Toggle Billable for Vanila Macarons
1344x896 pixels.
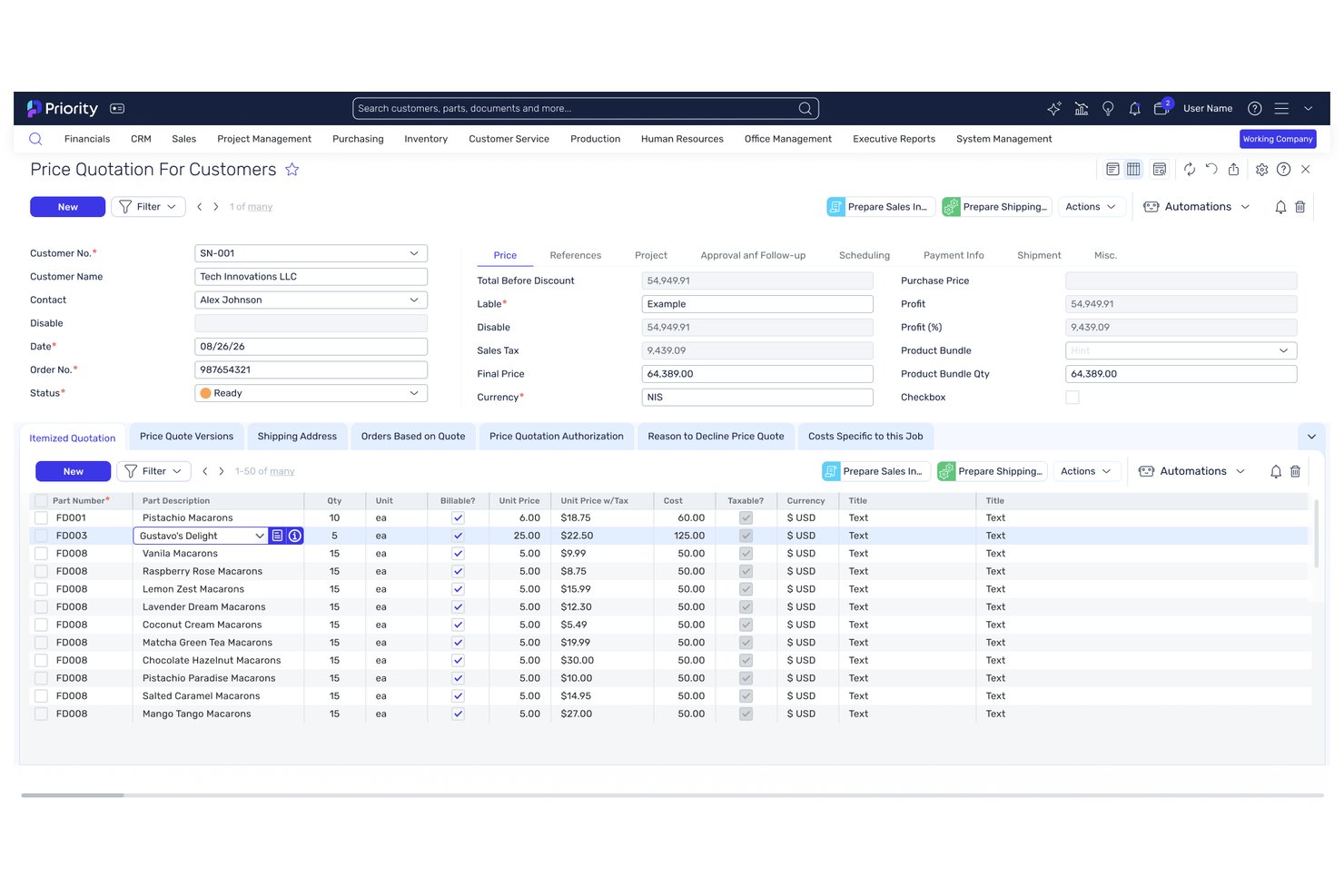point(458,554)
